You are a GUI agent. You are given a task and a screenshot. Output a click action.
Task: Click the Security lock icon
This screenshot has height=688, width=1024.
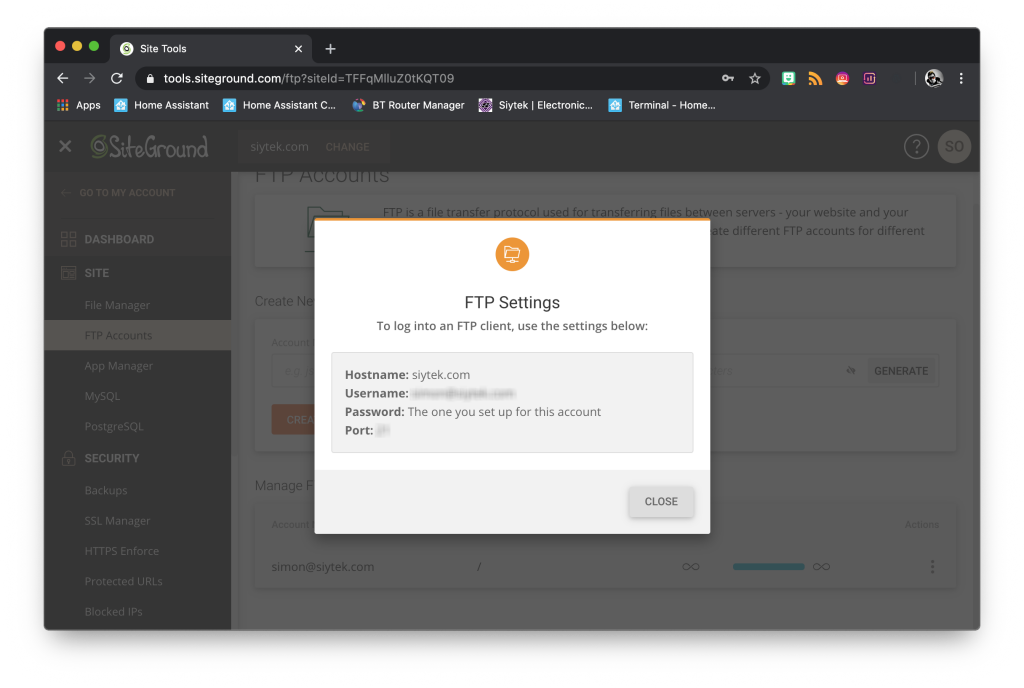point(69,458)
